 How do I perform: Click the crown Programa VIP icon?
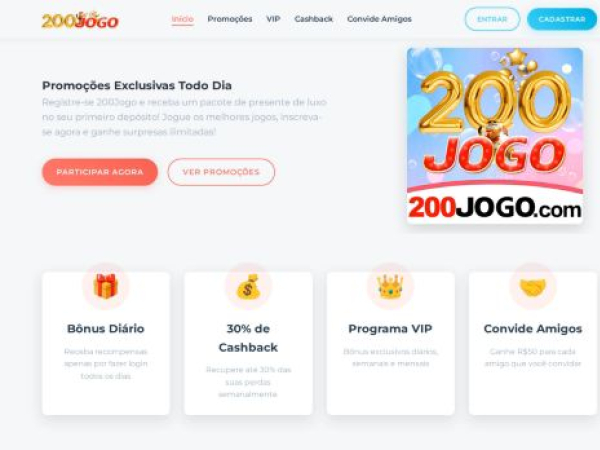coord(390,286)
